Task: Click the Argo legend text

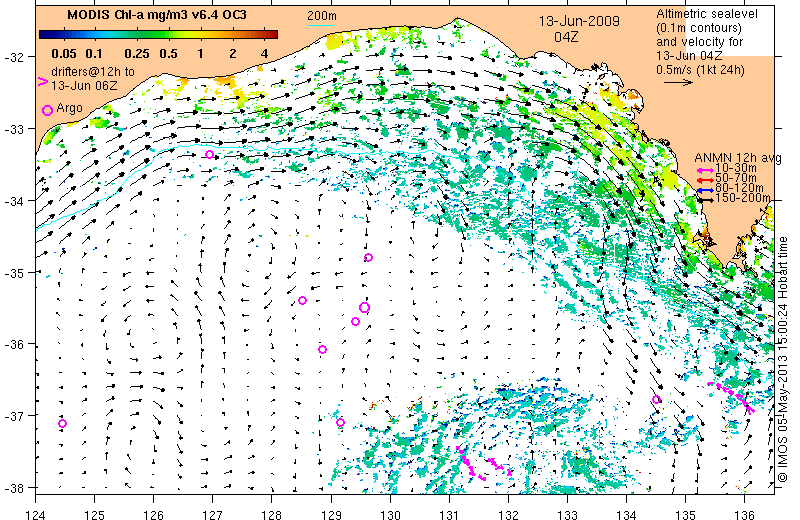Action: point(69,108)
